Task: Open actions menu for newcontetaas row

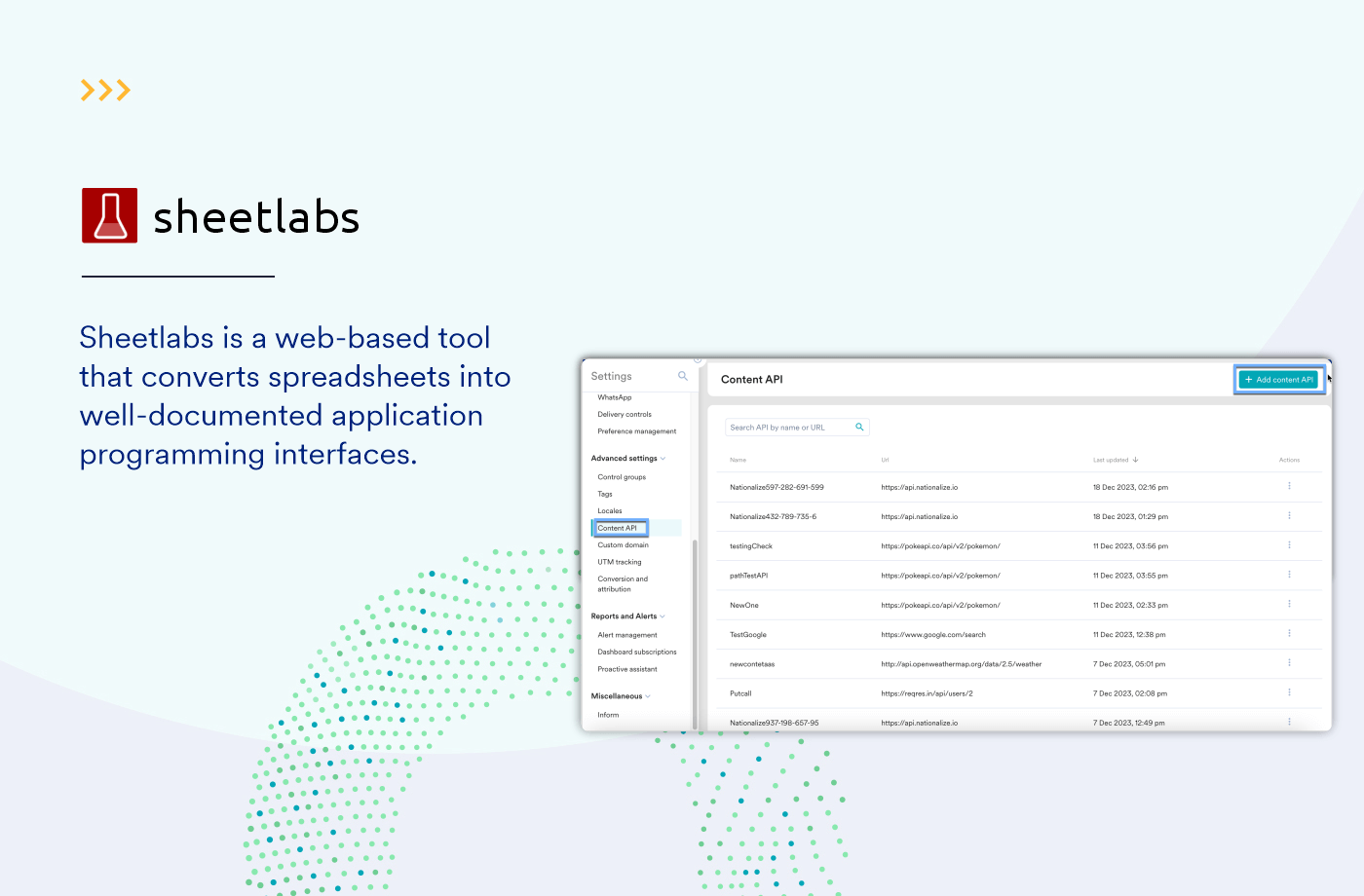Action: click(x=1289, y=662)
